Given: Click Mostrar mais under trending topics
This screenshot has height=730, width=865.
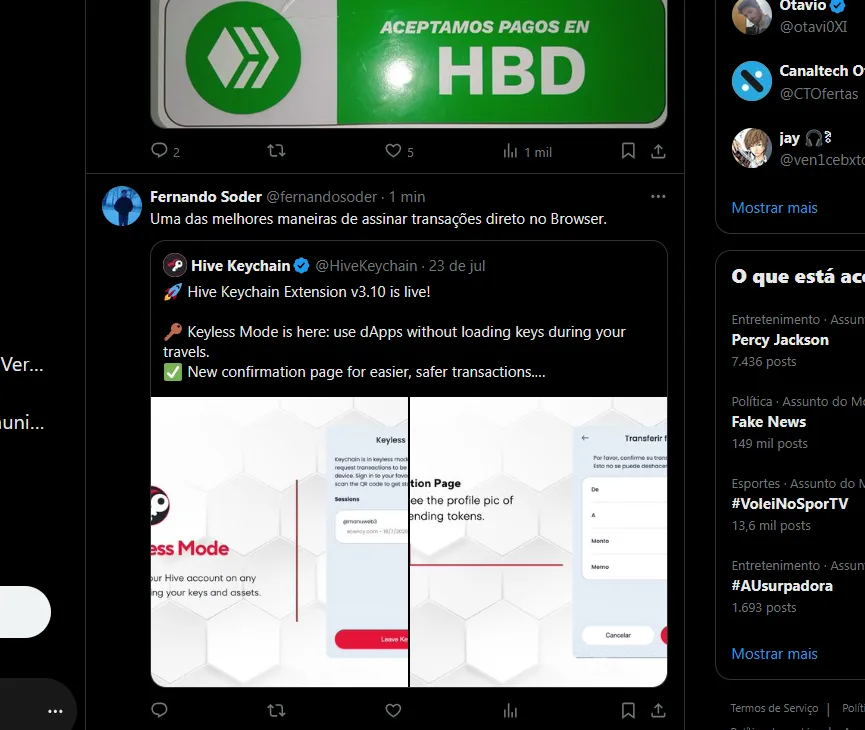Looking at the screenshot, I should tap(774, 654).
